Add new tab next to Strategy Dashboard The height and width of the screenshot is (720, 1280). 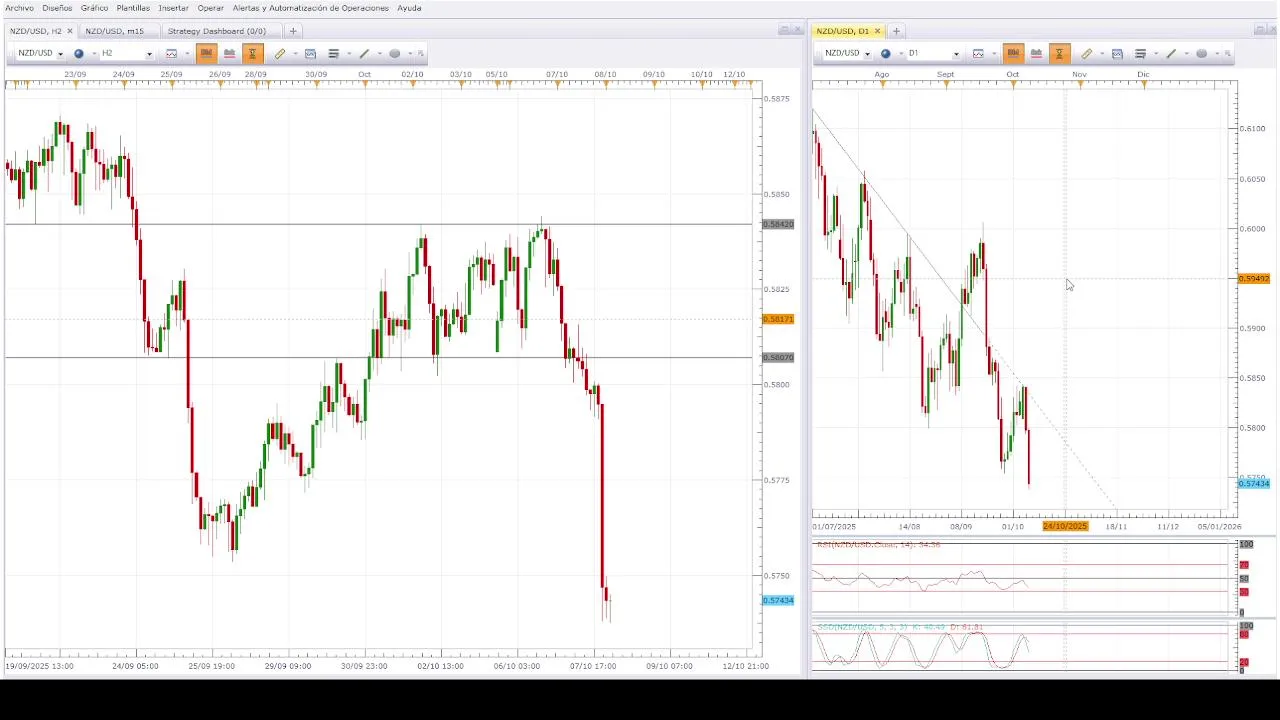point(293,31)
